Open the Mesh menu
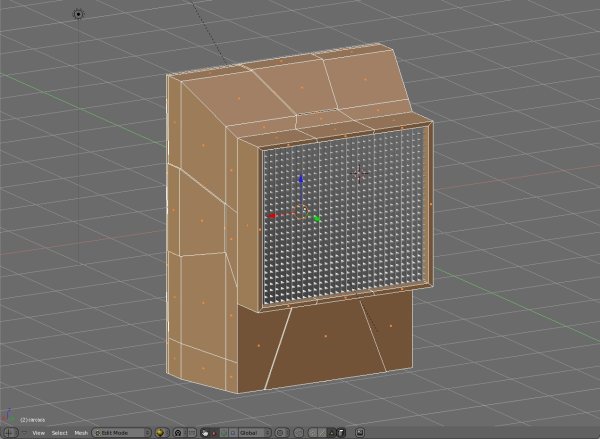 [81, 433]
